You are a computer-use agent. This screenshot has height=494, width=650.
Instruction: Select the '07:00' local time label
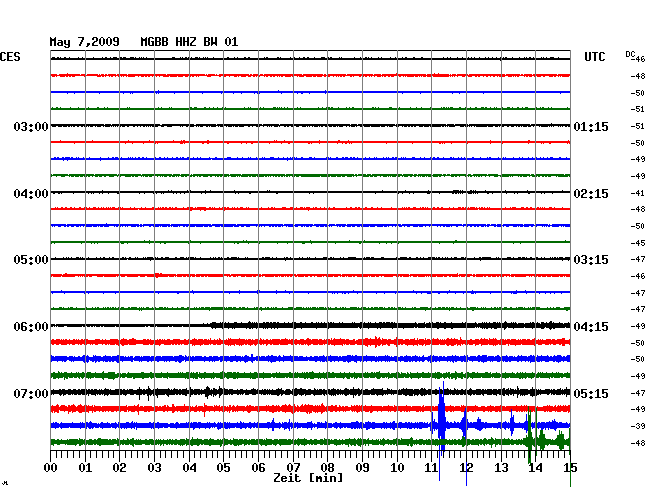(31, 393)
